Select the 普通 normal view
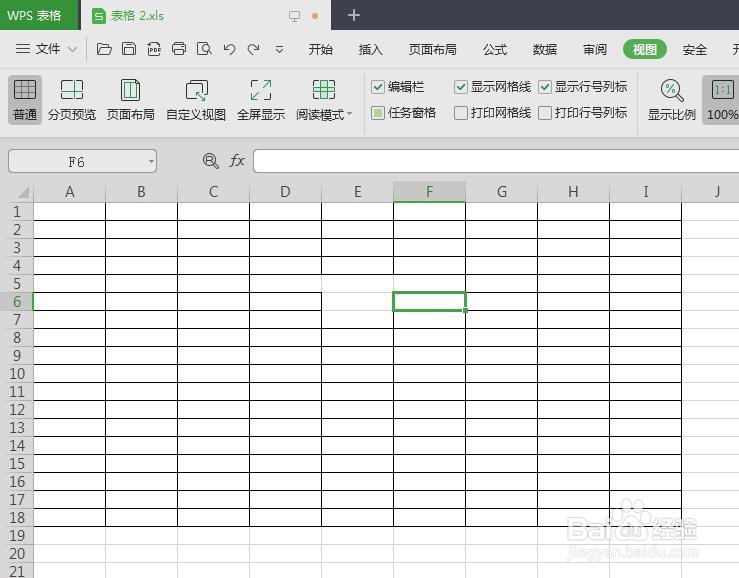739x578 pixels. tap(25, 99)
